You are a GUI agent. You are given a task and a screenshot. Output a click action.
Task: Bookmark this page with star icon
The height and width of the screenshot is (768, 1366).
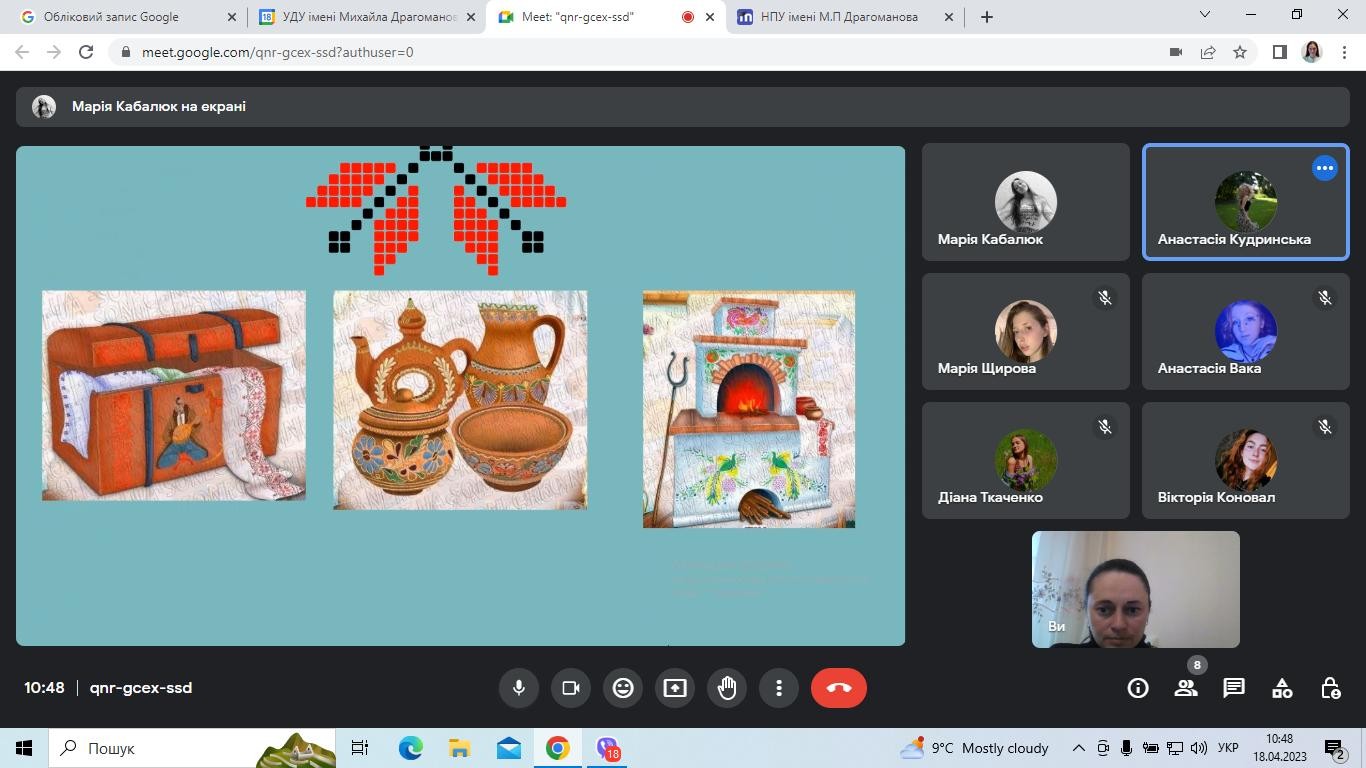point(1240,52)
